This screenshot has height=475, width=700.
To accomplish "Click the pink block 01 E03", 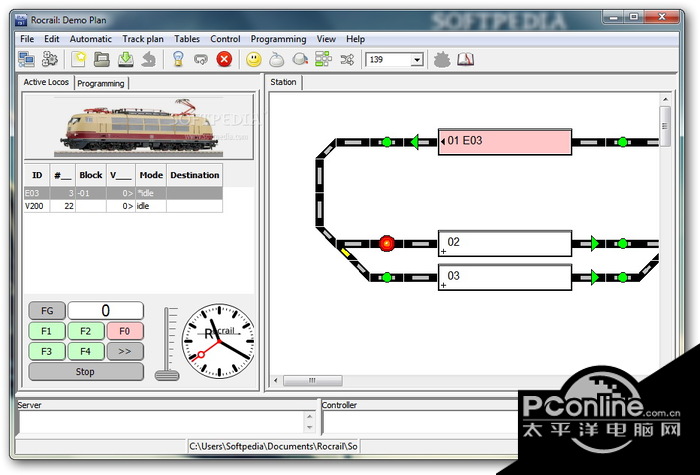I will (504, 142).
